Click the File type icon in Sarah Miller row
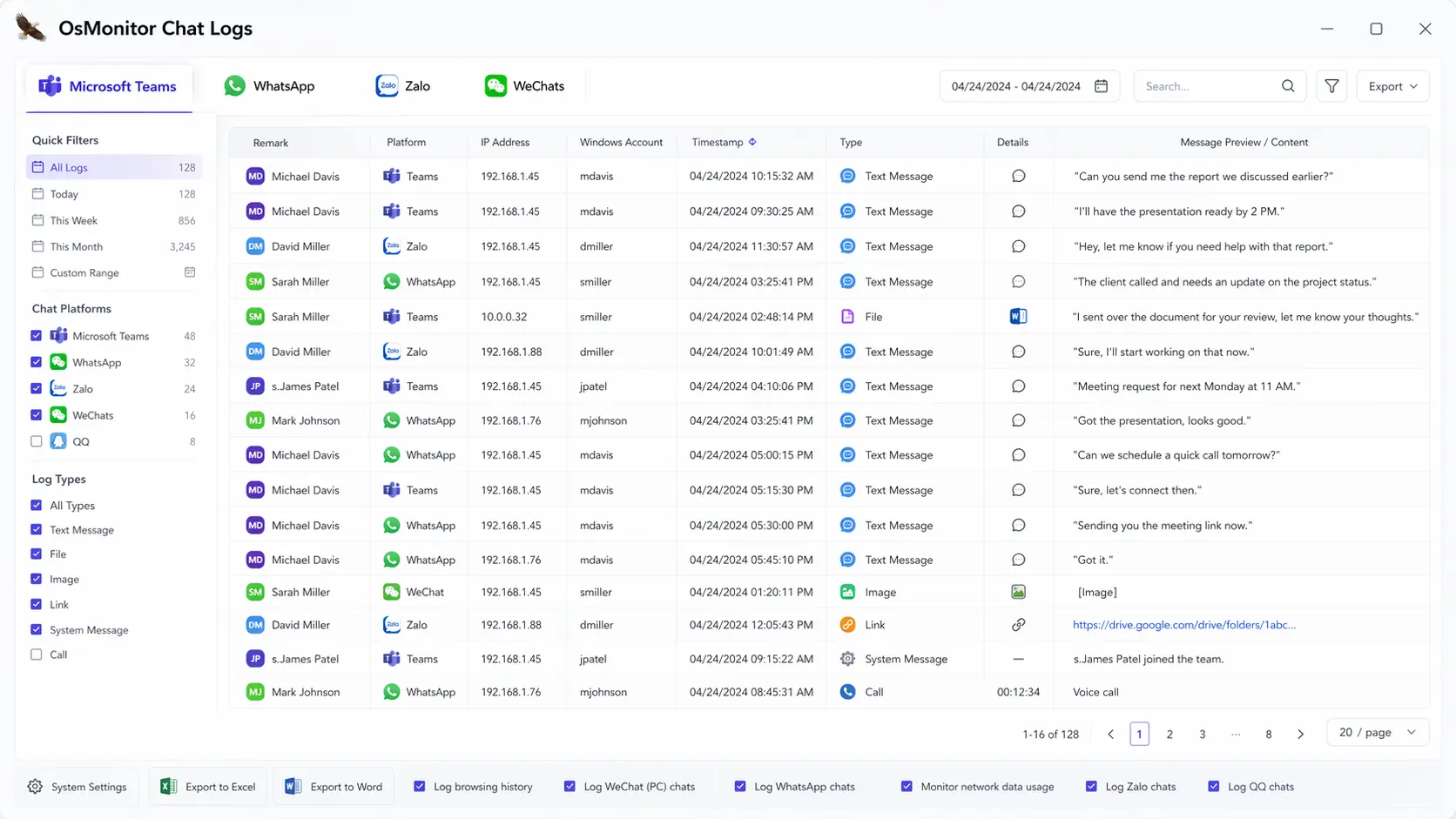 (847, 317)
